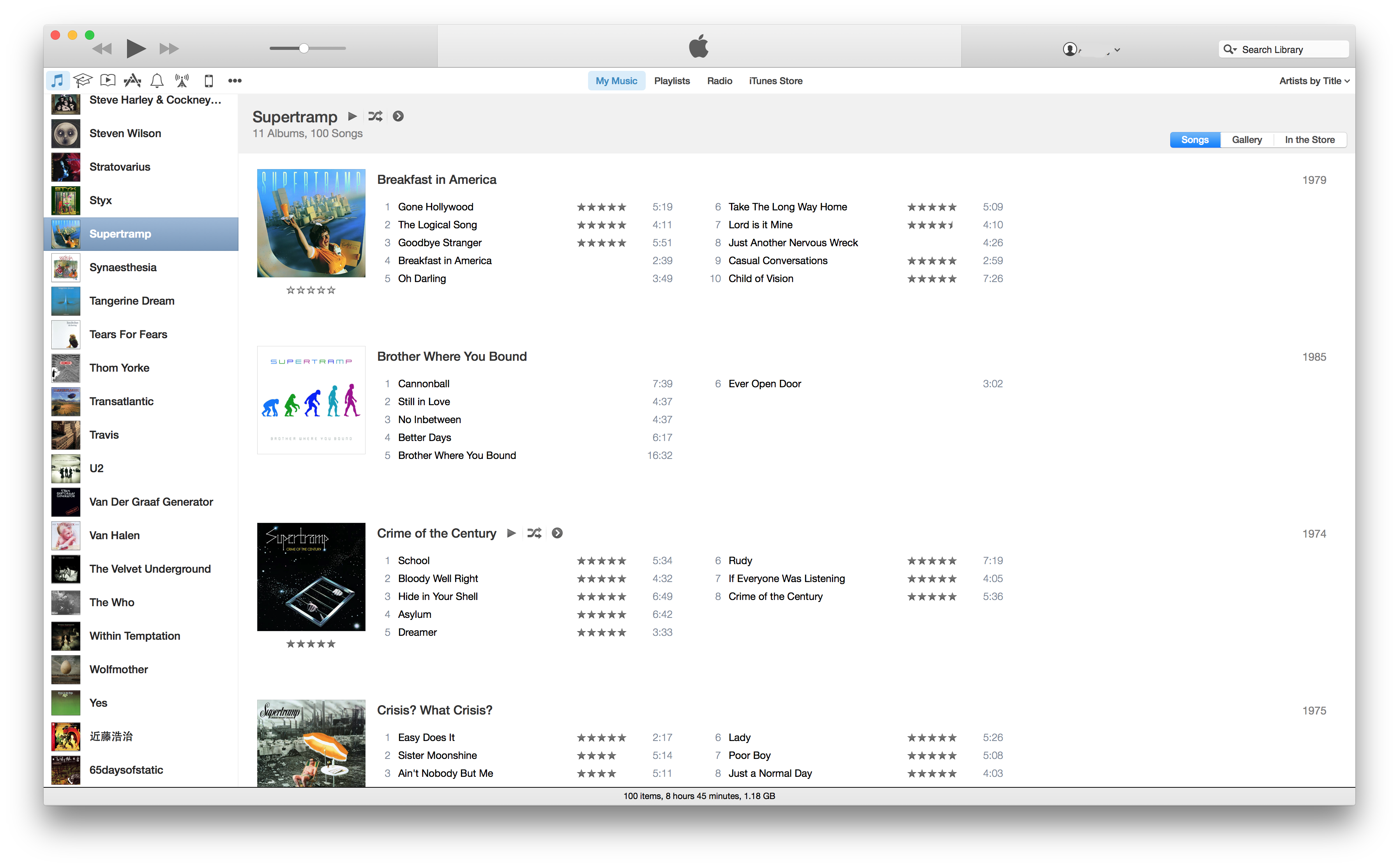Open the Artists by Title sort dropdown
1399x868 pixels.
(1314, 81)
